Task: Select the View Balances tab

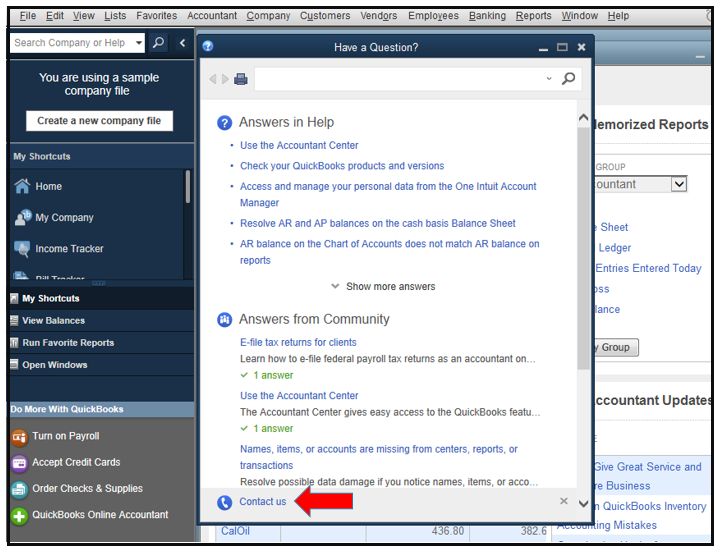Action: click(x=102, y=320)
